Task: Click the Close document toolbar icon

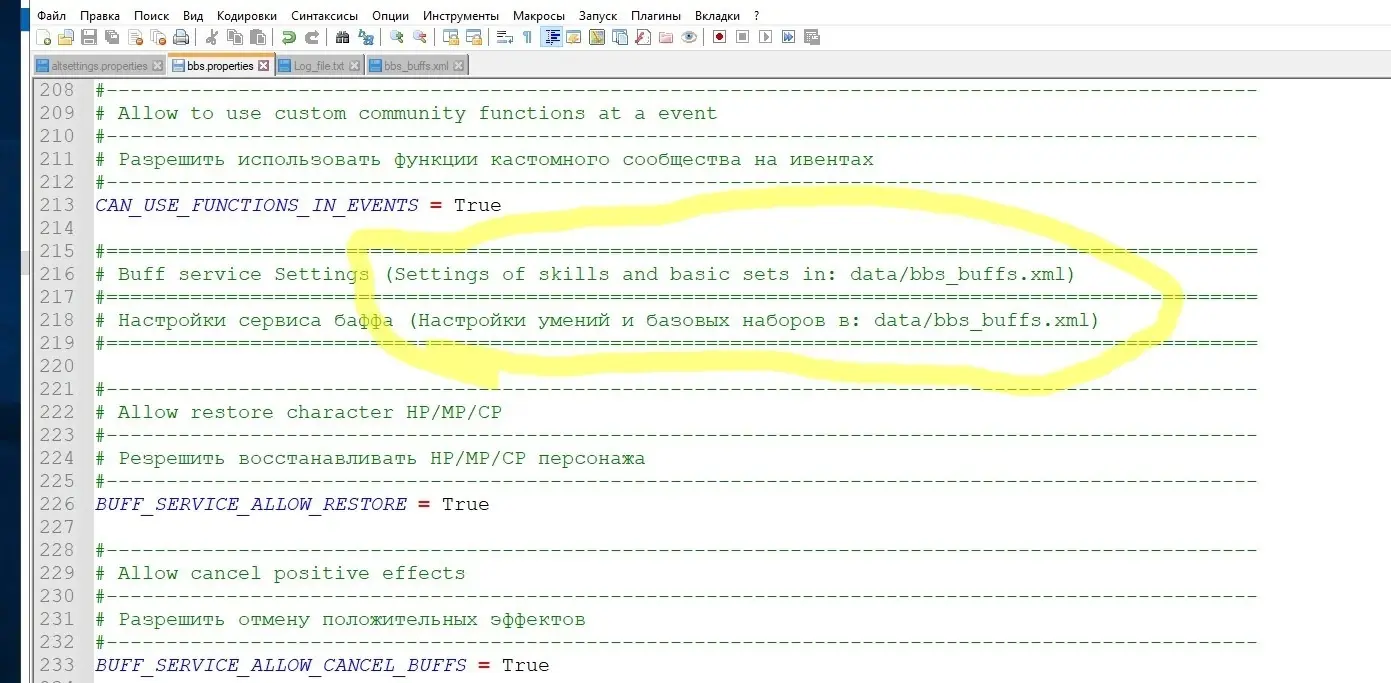Action: (x=135, y=37)
